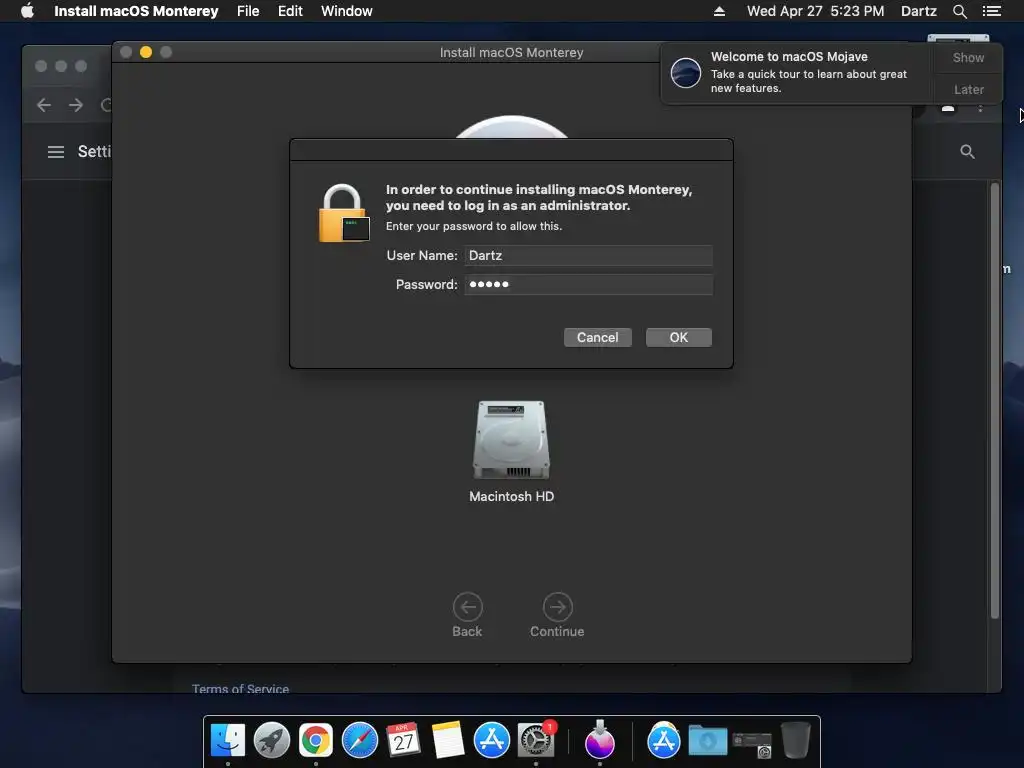Click Show on the Mojave notification
1024x768 pixels.
(x=968, y=57)
